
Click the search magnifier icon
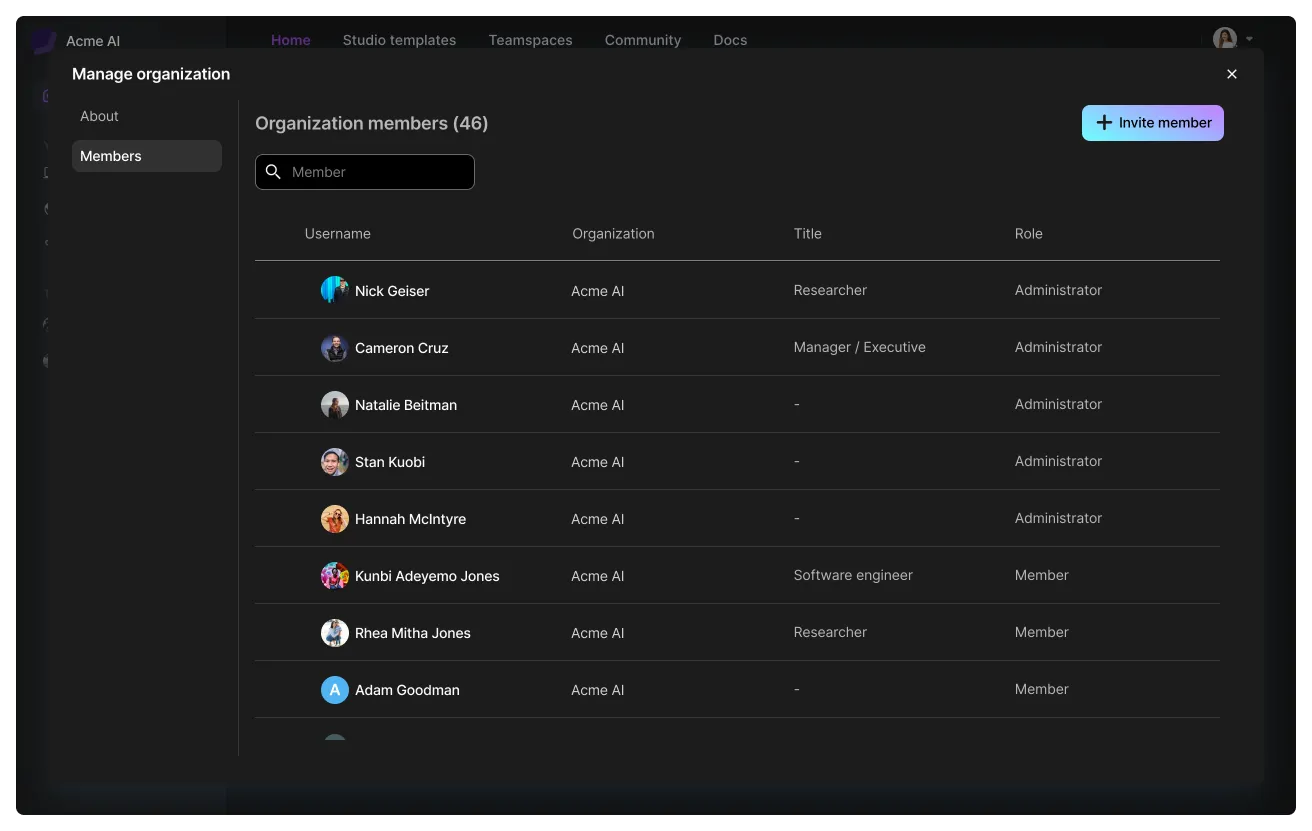pos(273,172)
